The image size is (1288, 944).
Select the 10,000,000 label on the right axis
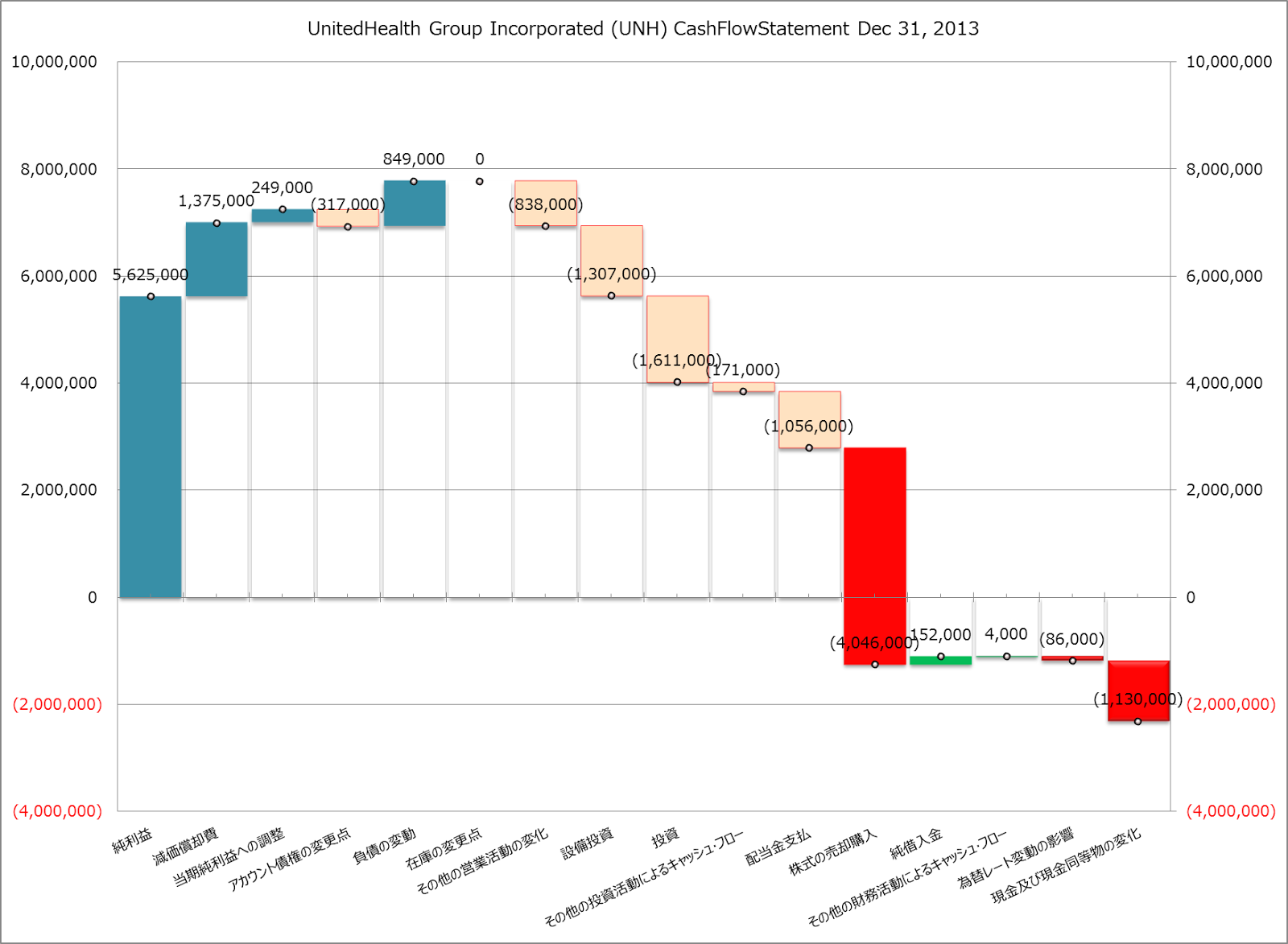tap(1229, 62)
